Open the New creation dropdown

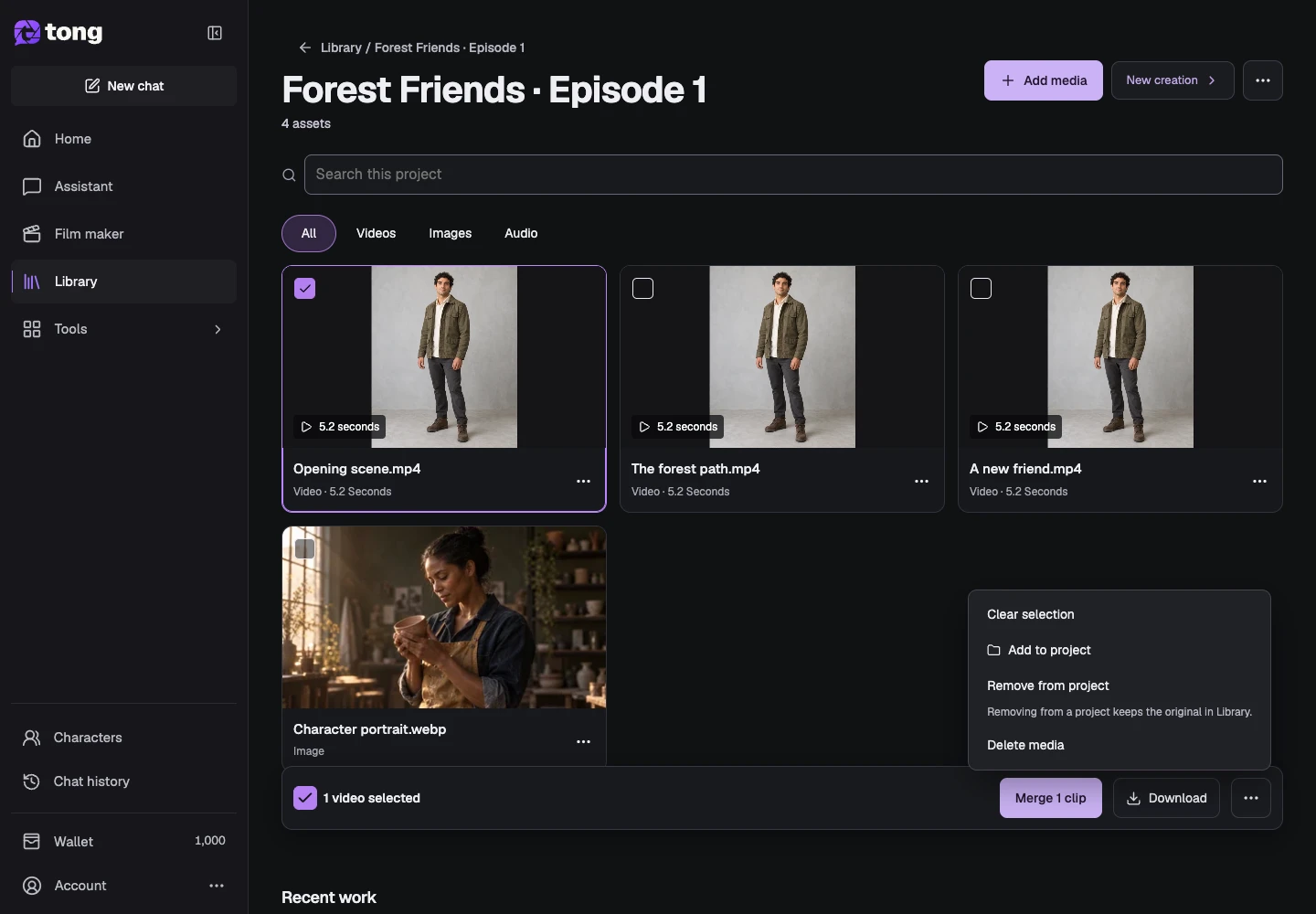pyautogui.click(x=1173, y=80)
